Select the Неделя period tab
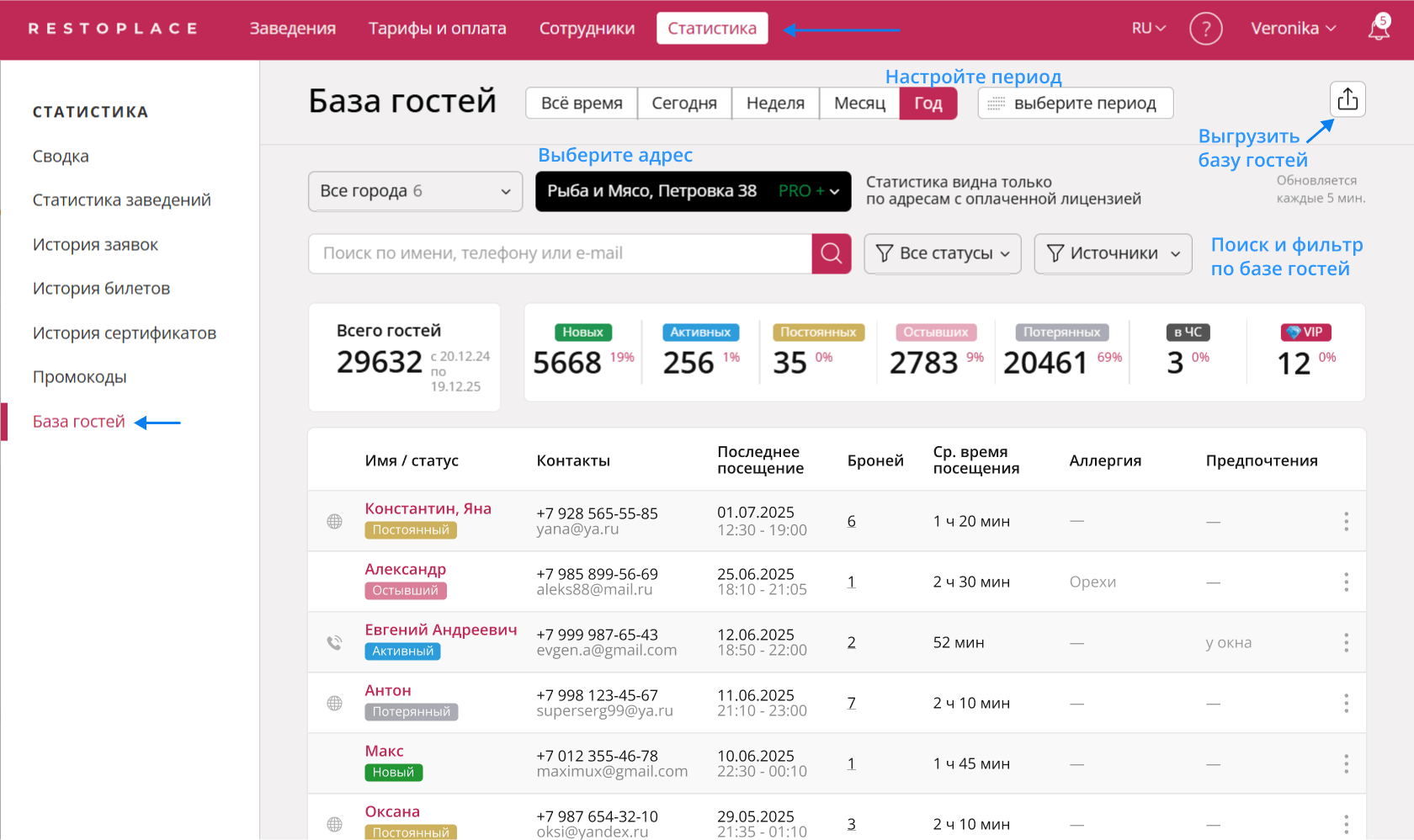Viewport: 1414px width, 840px height. coord(775,103)
